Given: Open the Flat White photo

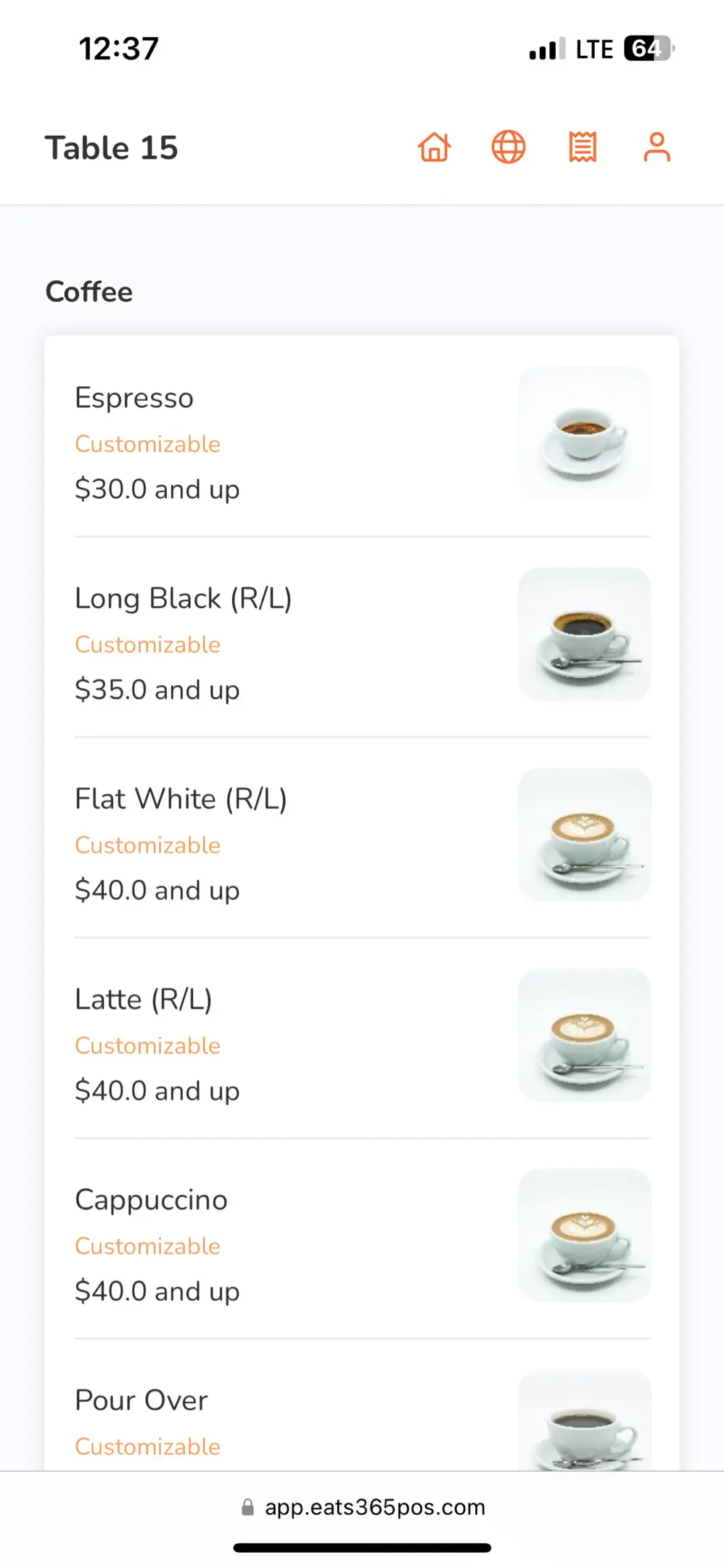Looking at the screenshot, I should point(584,834).
